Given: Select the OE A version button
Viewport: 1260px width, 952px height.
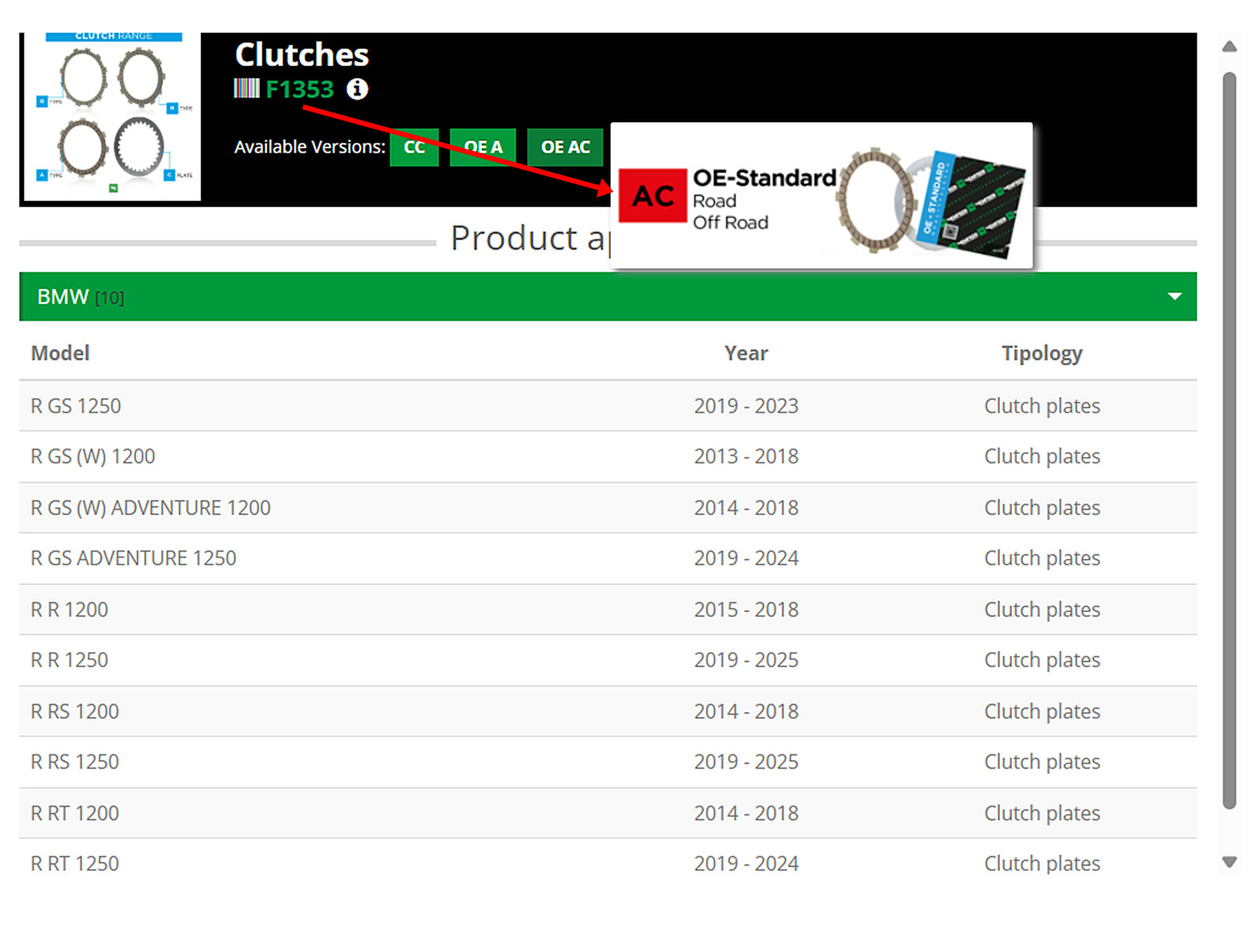Looking at the screenshot, I should [x=483, y=147].
